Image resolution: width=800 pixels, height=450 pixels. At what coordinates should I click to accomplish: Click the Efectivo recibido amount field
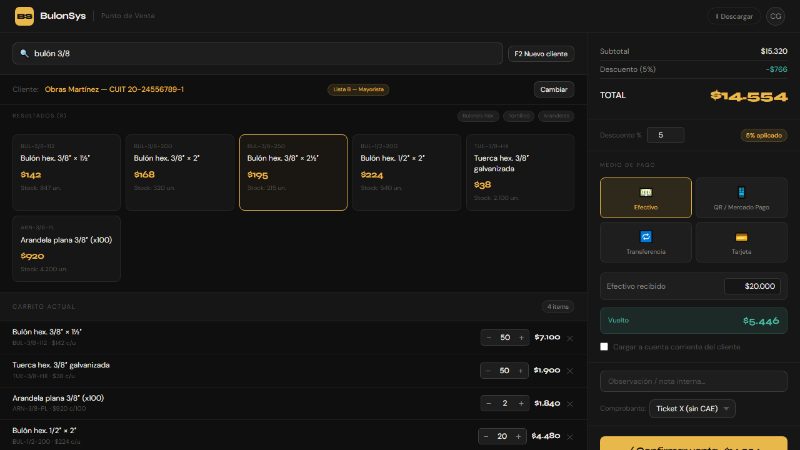click(753, 286)
